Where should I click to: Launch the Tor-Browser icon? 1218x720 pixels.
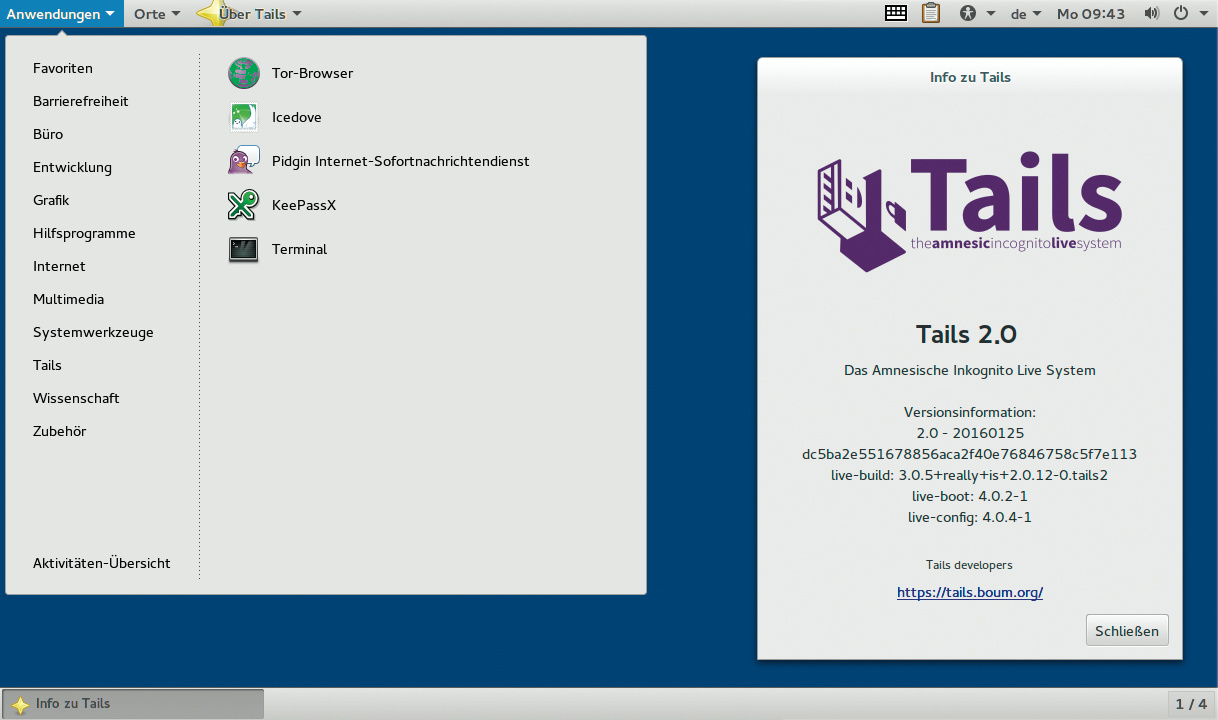click(244, 73)
